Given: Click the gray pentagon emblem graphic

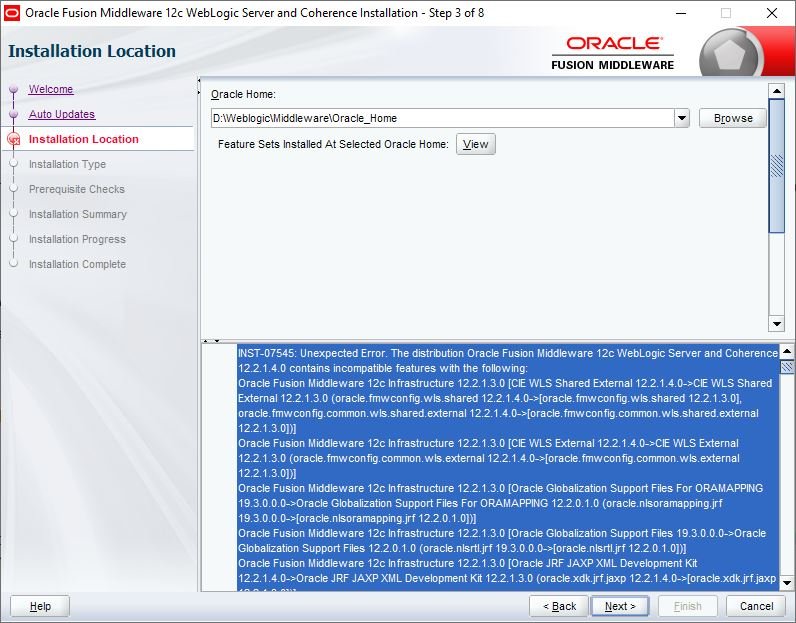Looking at the screenshot, I should click(x=731, y=54).
